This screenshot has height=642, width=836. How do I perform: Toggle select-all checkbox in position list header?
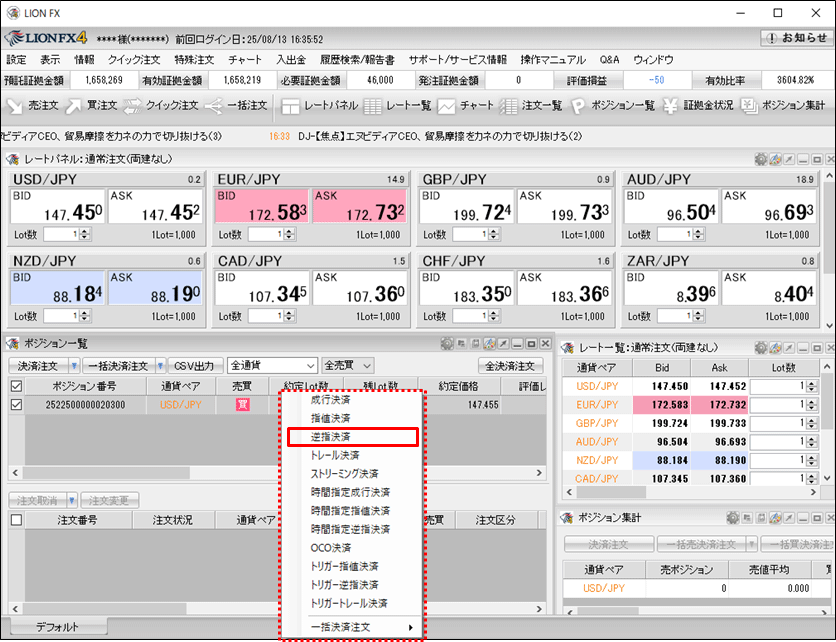[15, 386]
